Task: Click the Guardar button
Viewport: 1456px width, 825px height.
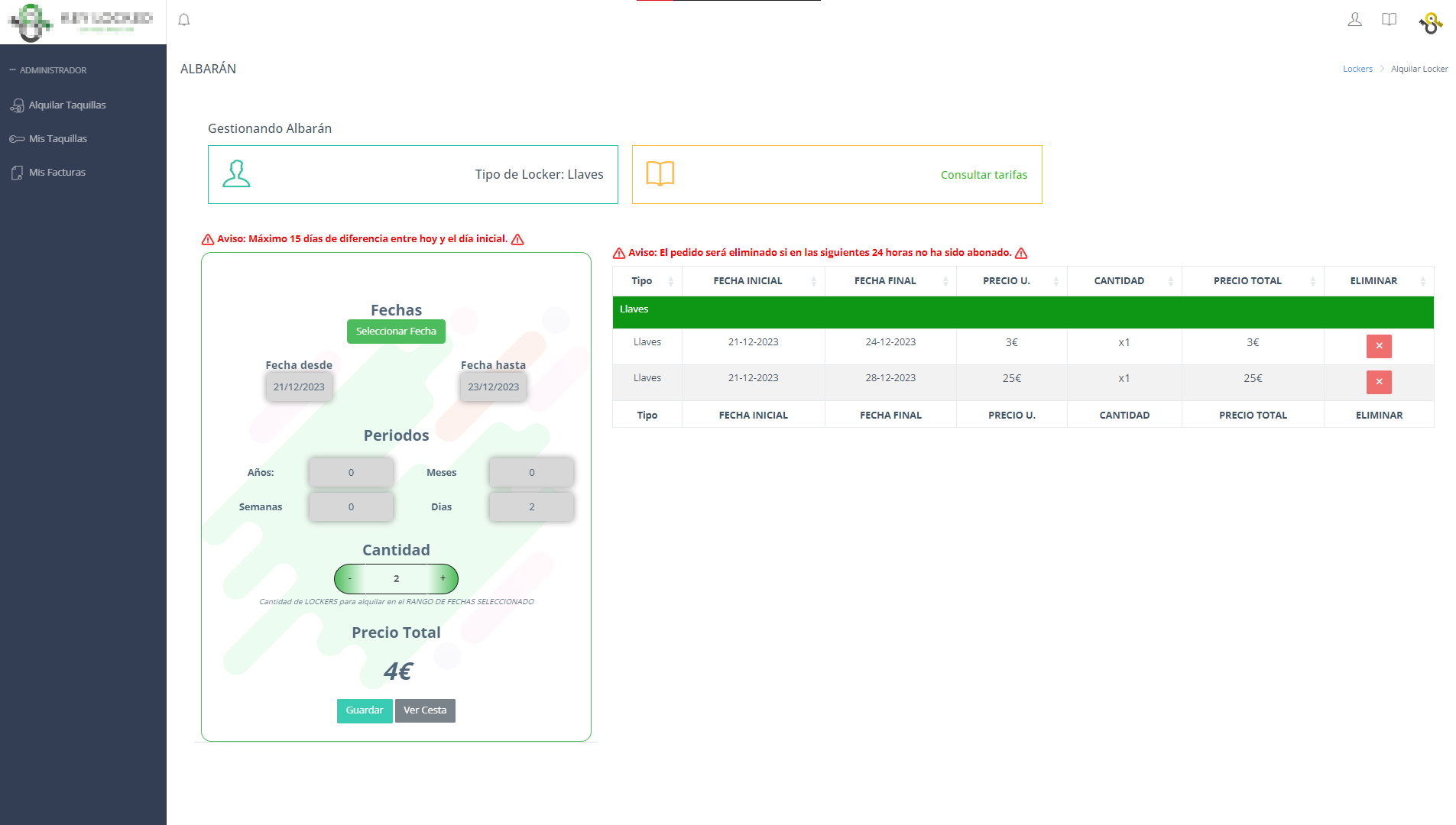Action: pyautogui.click(x=365, y=710)
